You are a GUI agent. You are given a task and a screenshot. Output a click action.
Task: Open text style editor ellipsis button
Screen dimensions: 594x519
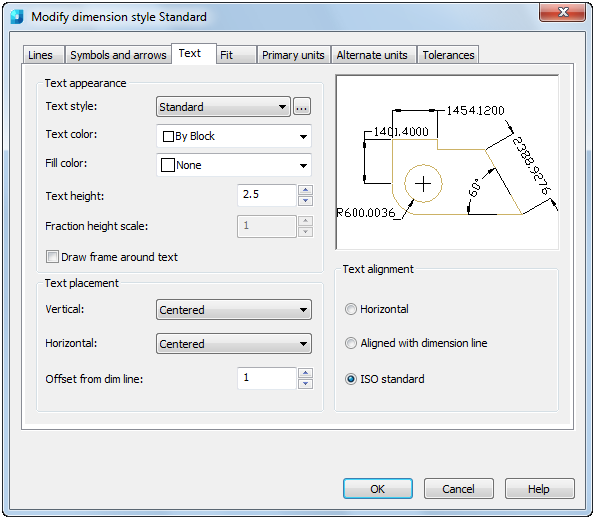[302, 106]
